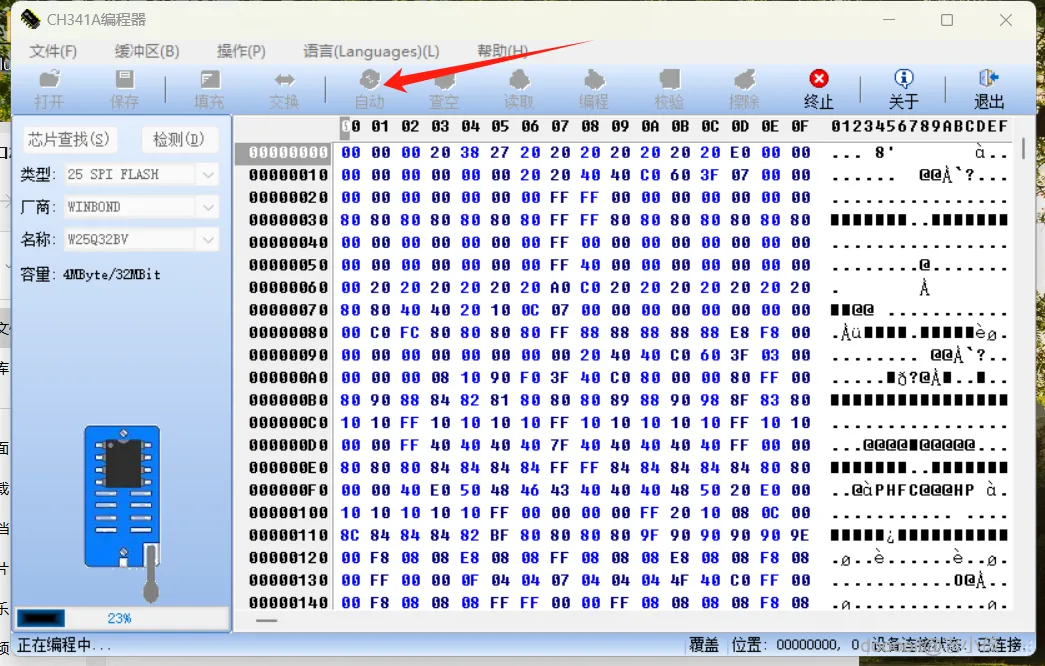Click hex byte 7F in row 000000D0
Image resolution: width=1045 pixels, height=666 pixels.
pyautogui.click(x=560, y=445)
